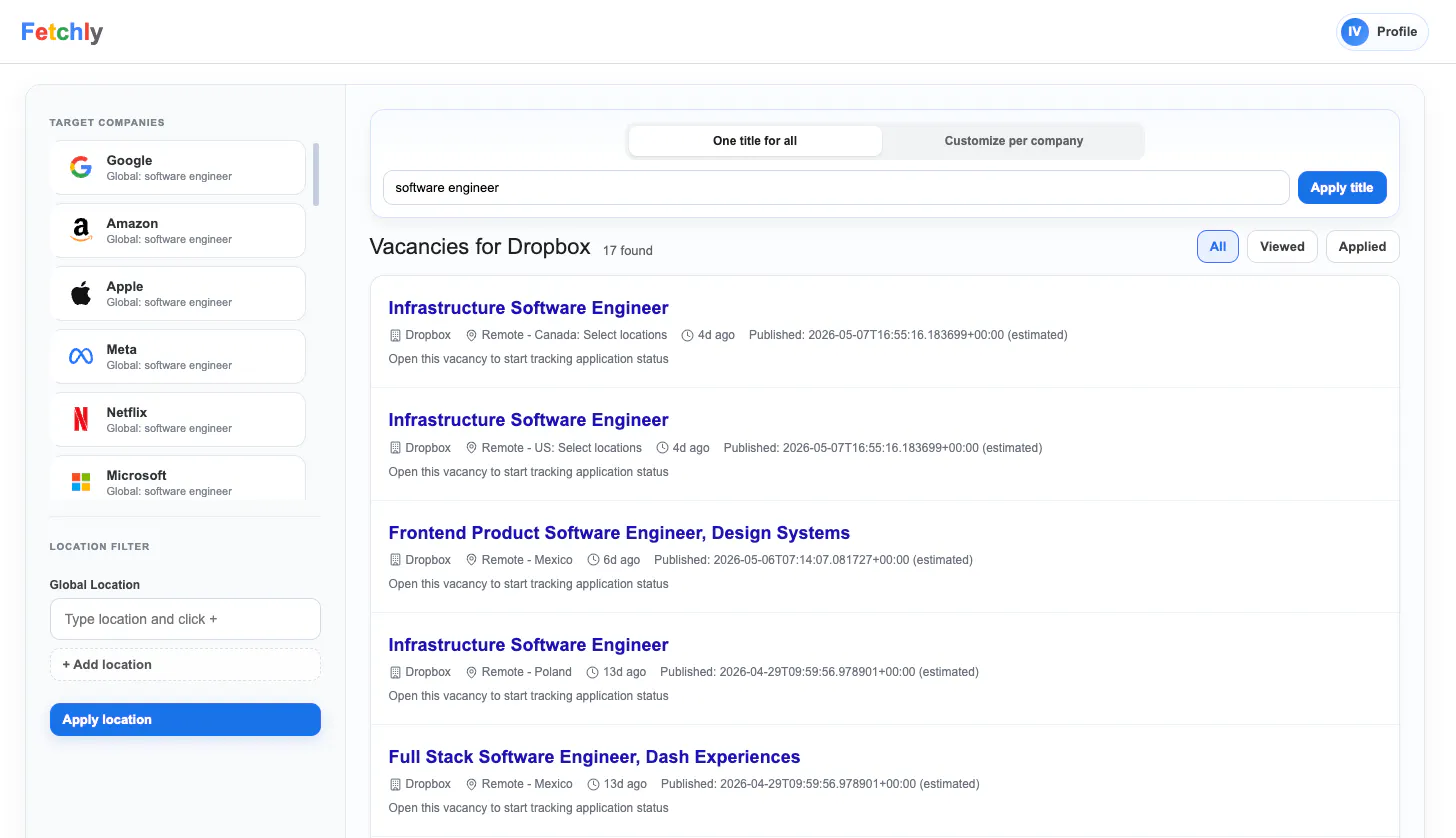The width and height of the screenshot is (1456, 838).
Task: Click location pin icon beside Remote - Canada
Action: (471, 335)
